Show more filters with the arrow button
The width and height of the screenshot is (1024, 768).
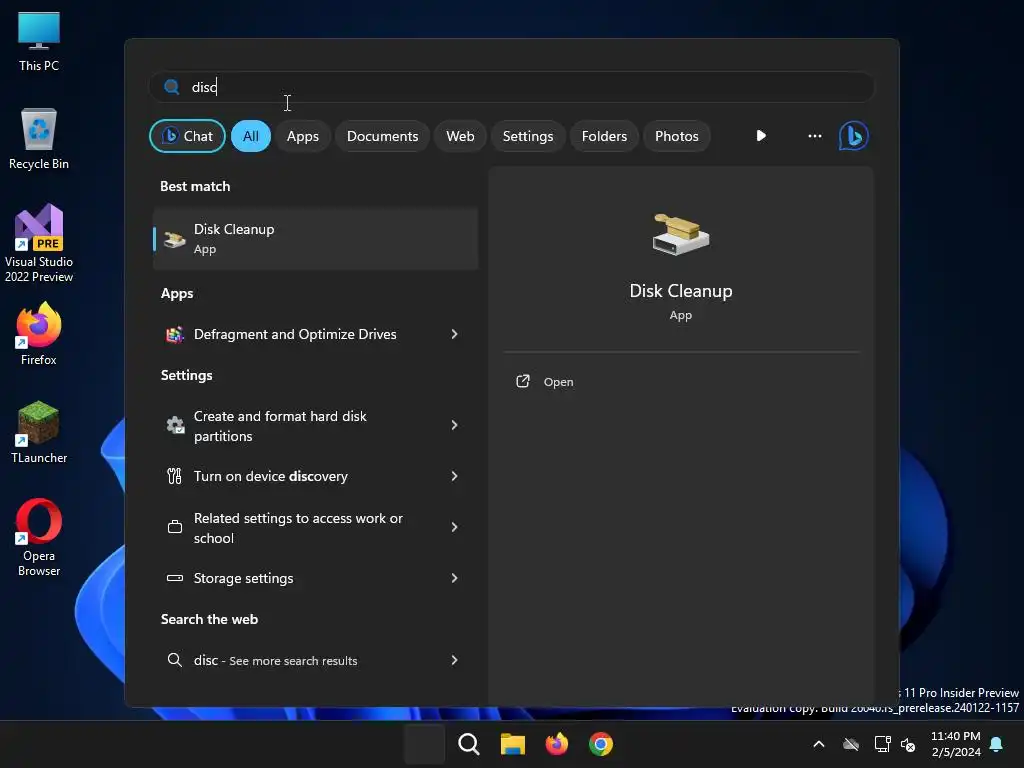point(761,136)
